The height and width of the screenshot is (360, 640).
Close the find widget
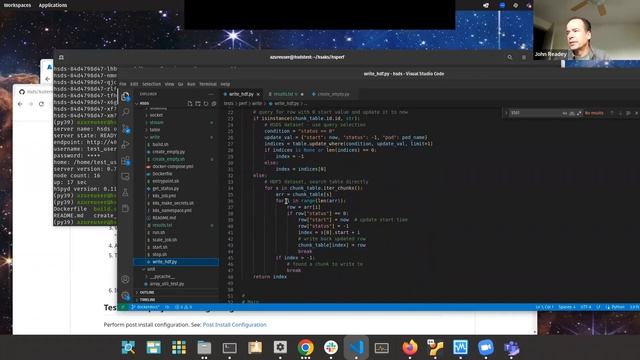point(636,113)
